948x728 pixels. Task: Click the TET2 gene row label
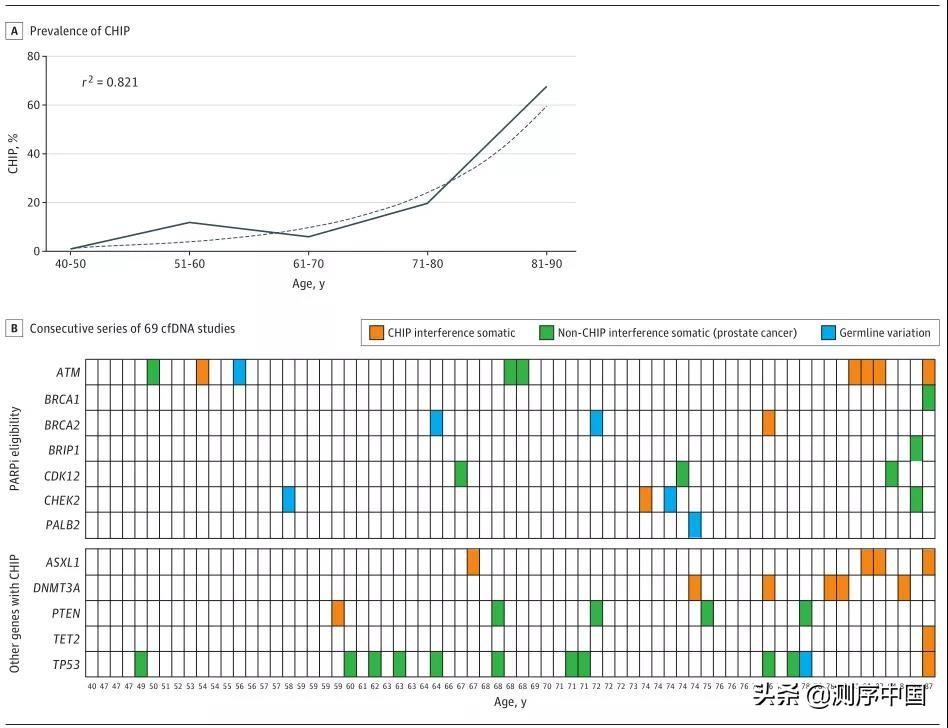67,639
